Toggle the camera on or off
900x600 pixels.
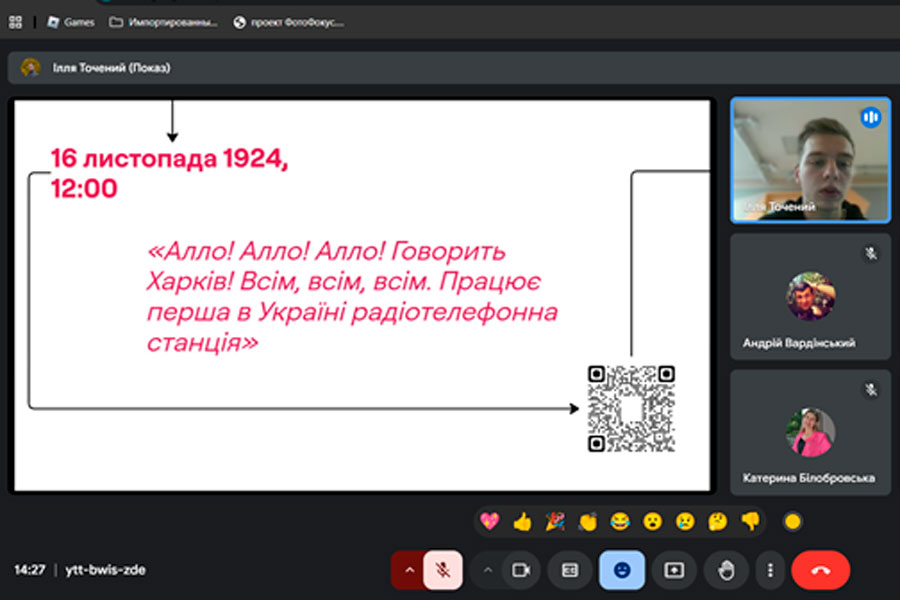[520, 570]
